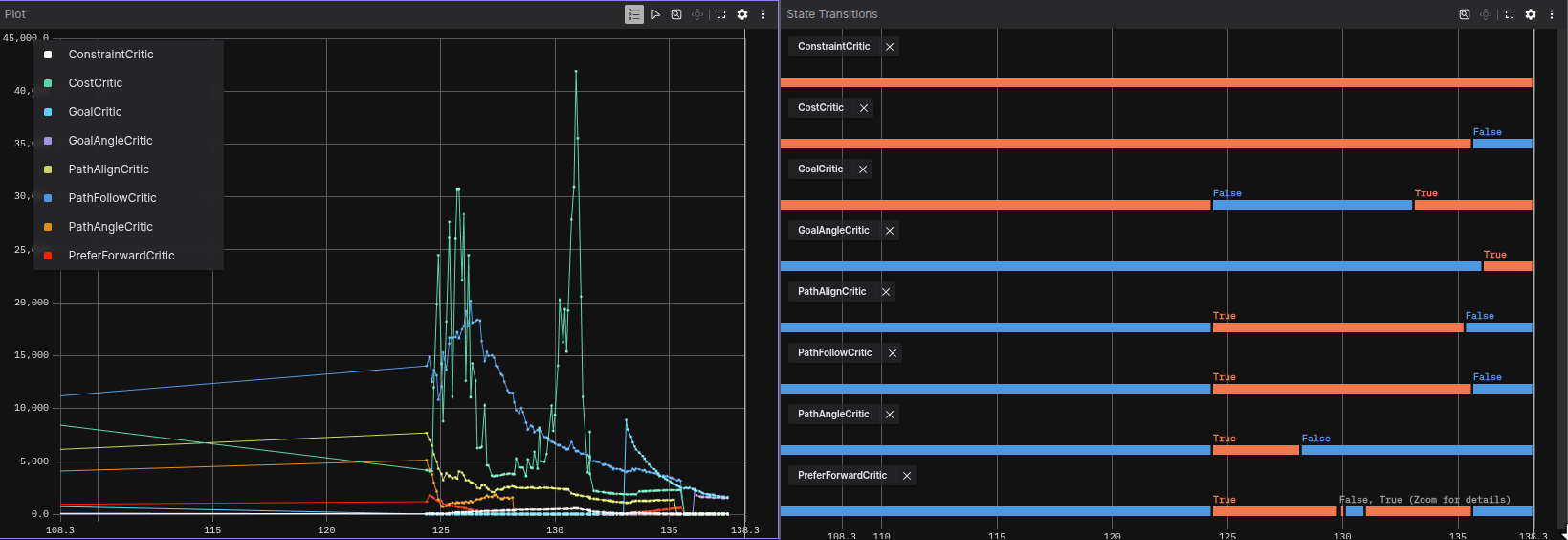
Task: Toggle the legend list button in Plot panel
Action: [633, 14]
